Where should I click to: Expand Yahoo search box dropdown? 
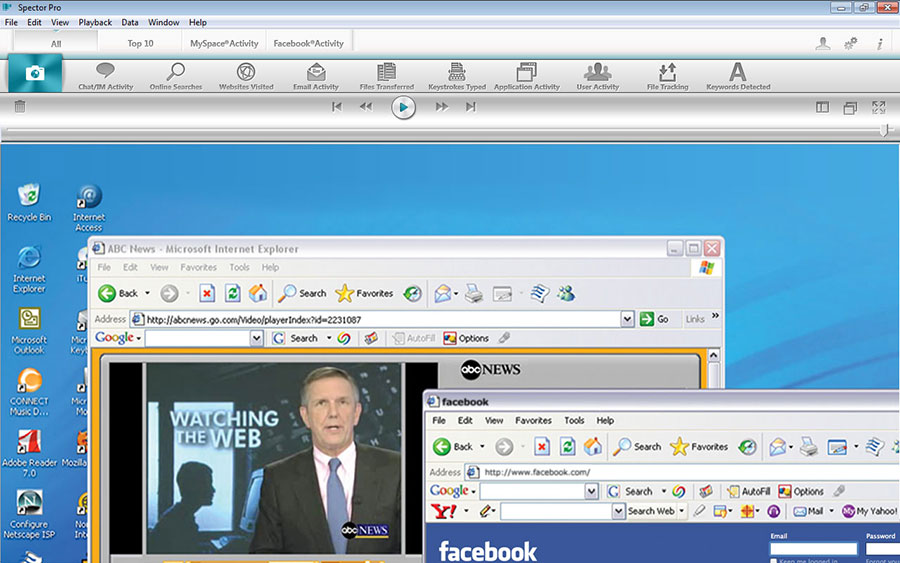[x=618, y=511]
